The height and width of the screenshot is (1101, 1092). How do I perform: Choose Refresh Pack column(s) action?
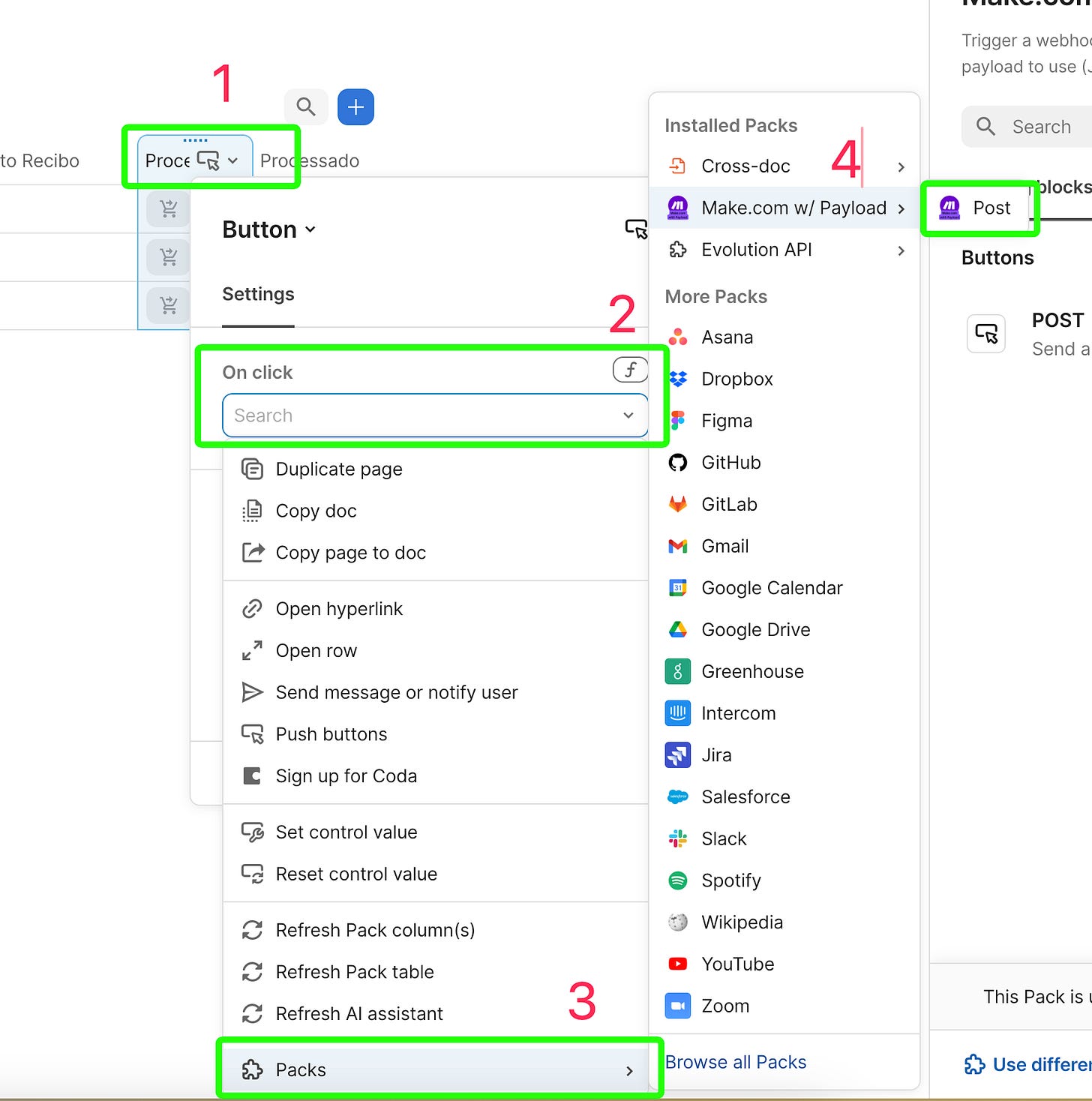pyautogui.click(x=435, y=931)
